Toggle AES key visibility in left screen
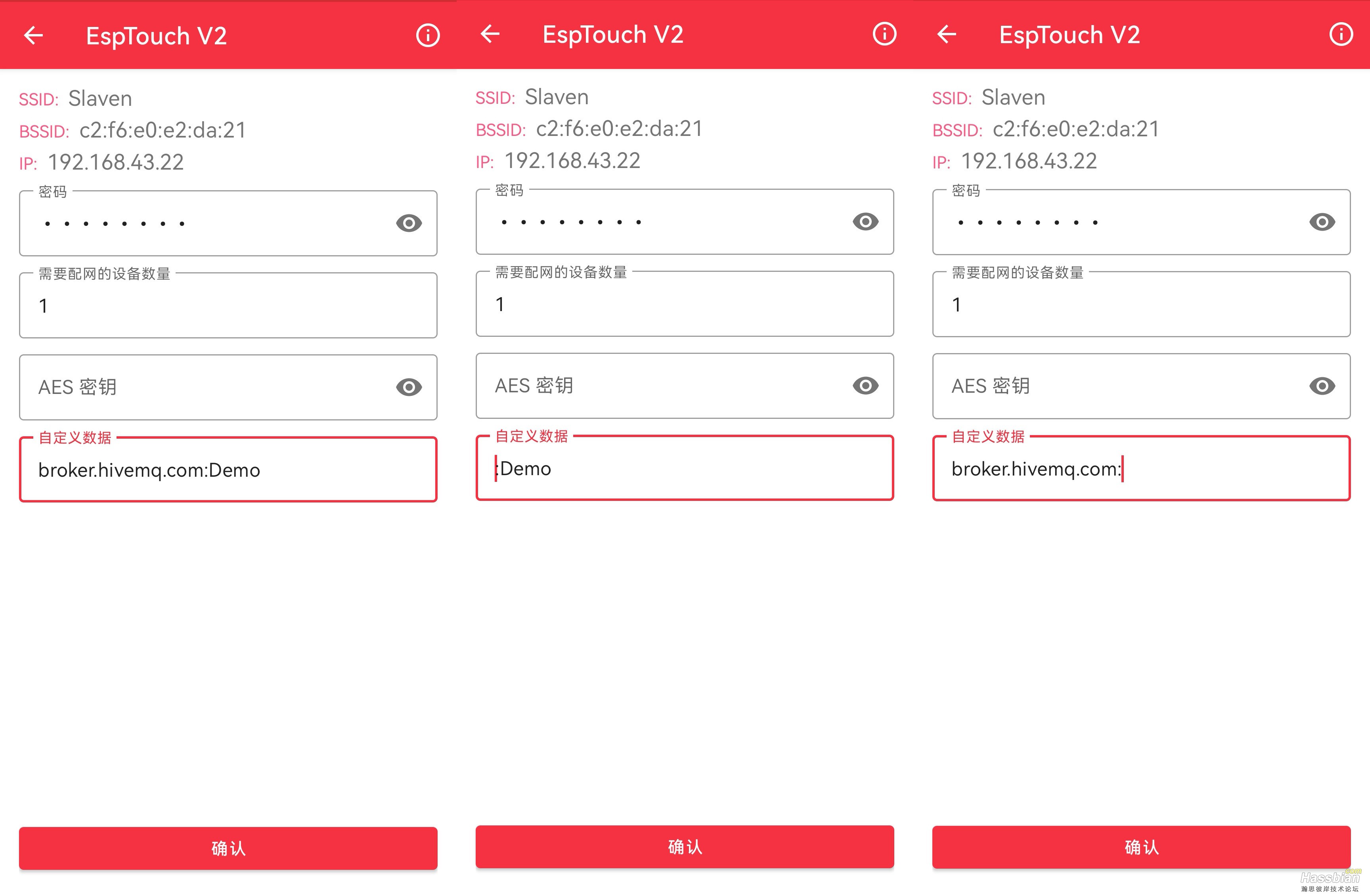 409,387
